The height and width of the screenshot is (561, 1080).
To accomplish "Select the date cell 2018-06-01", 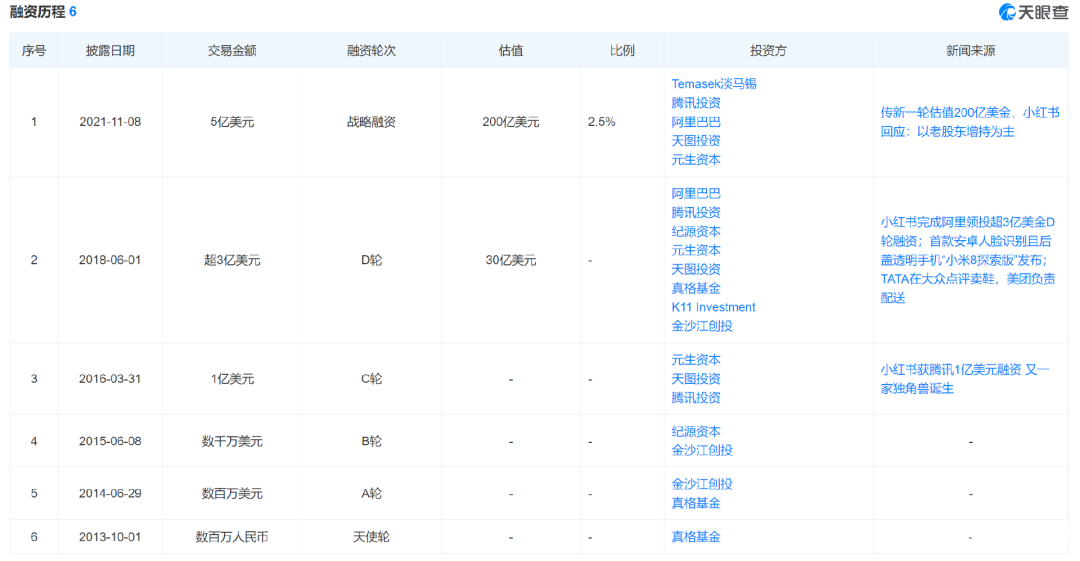I will 110,260.
